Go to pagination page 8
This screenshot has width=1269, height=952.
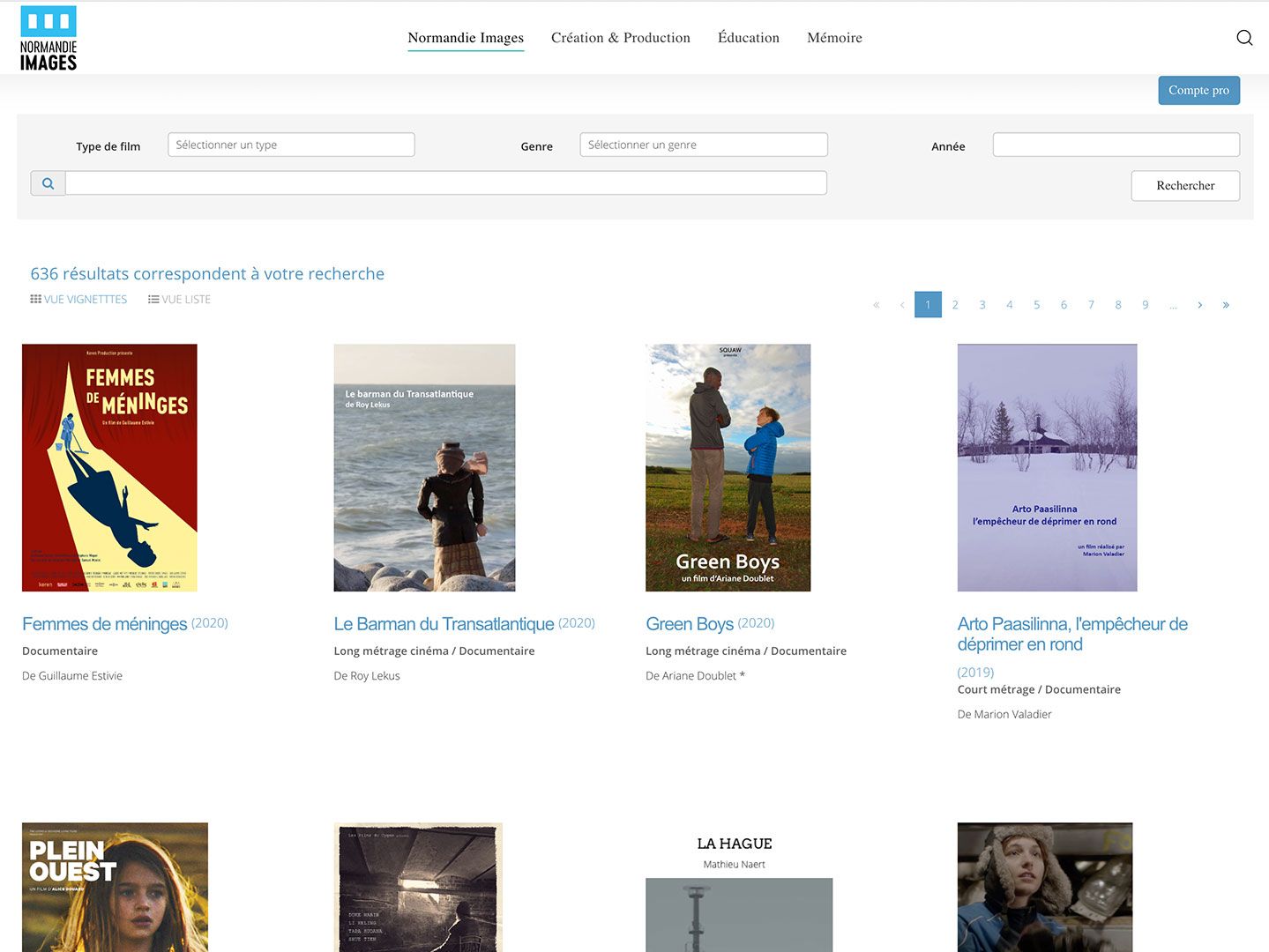tap(1118, 305)
